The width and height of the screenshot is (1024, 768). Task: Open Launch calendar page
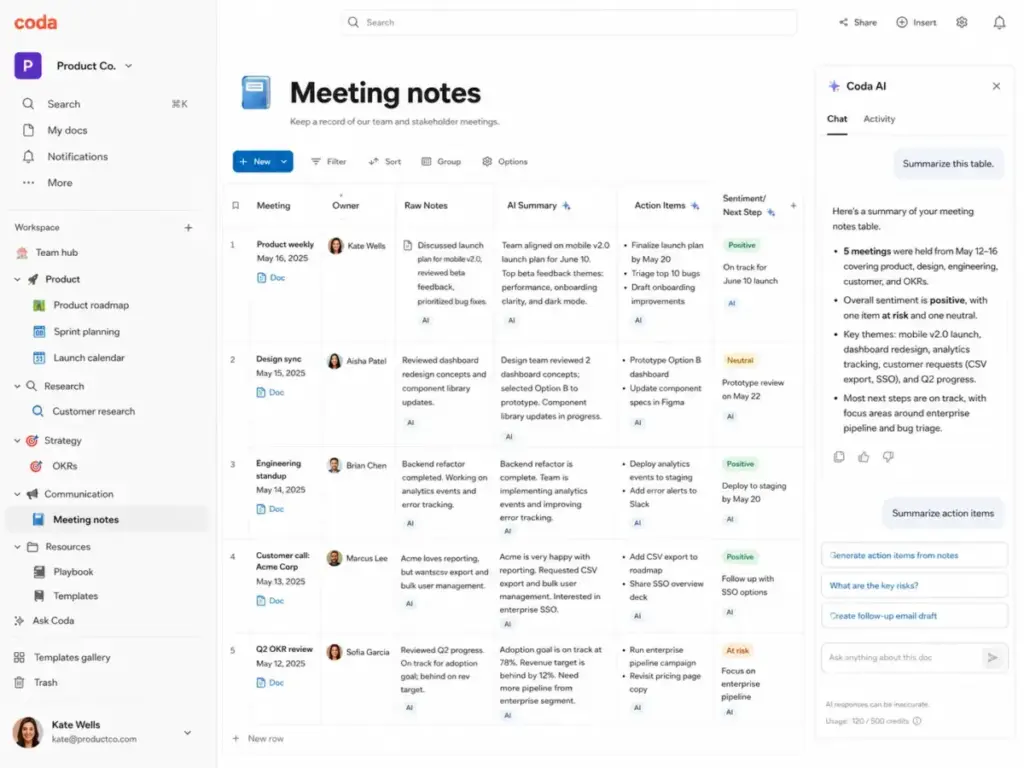click(x=88, y=358)
